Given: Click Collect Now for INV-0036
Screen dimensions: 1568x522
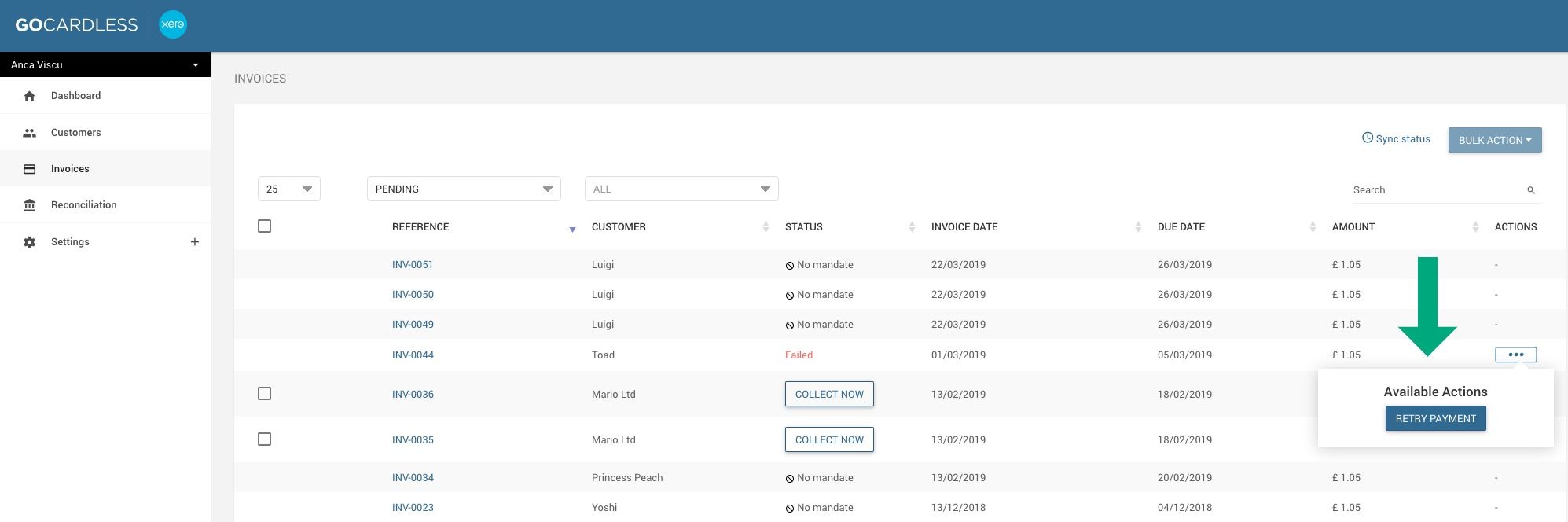Looking at the screenshot, I should (x=829, y=394).
